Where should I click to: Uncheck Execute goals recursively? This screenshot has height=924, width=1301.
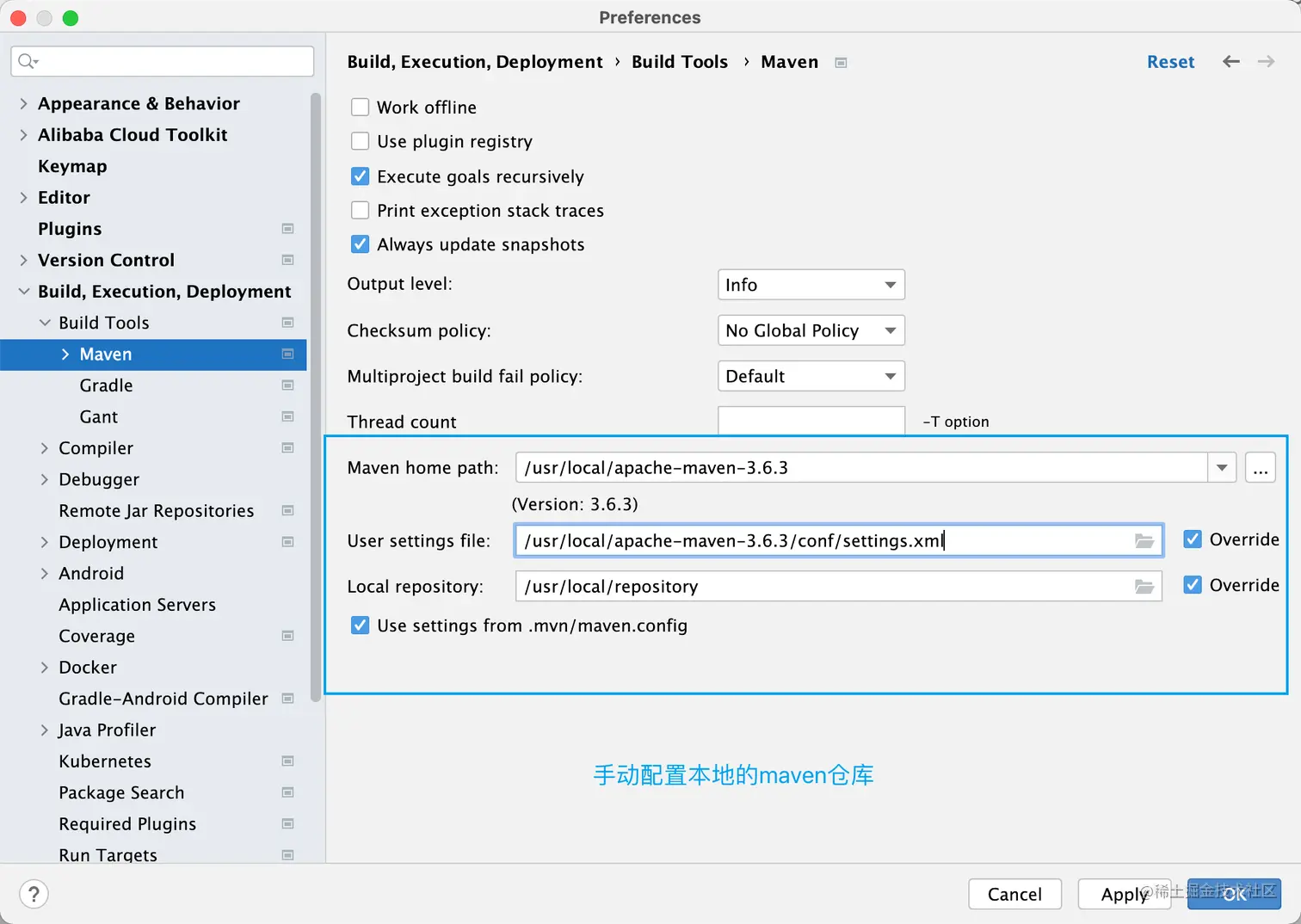pos(361,176)
